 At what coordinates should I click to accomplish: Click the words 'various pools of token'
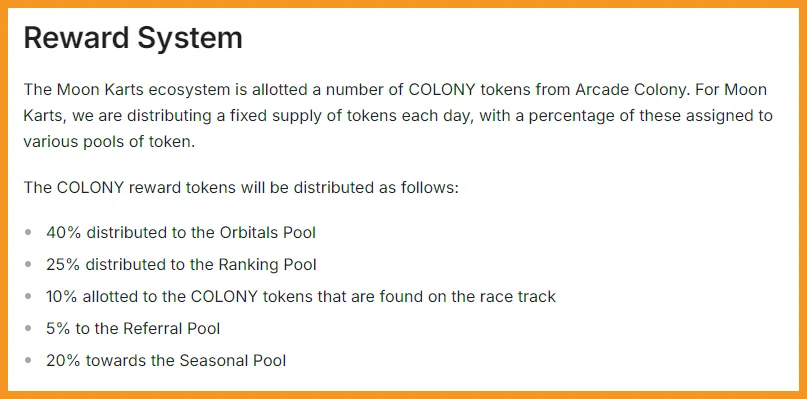108,142
